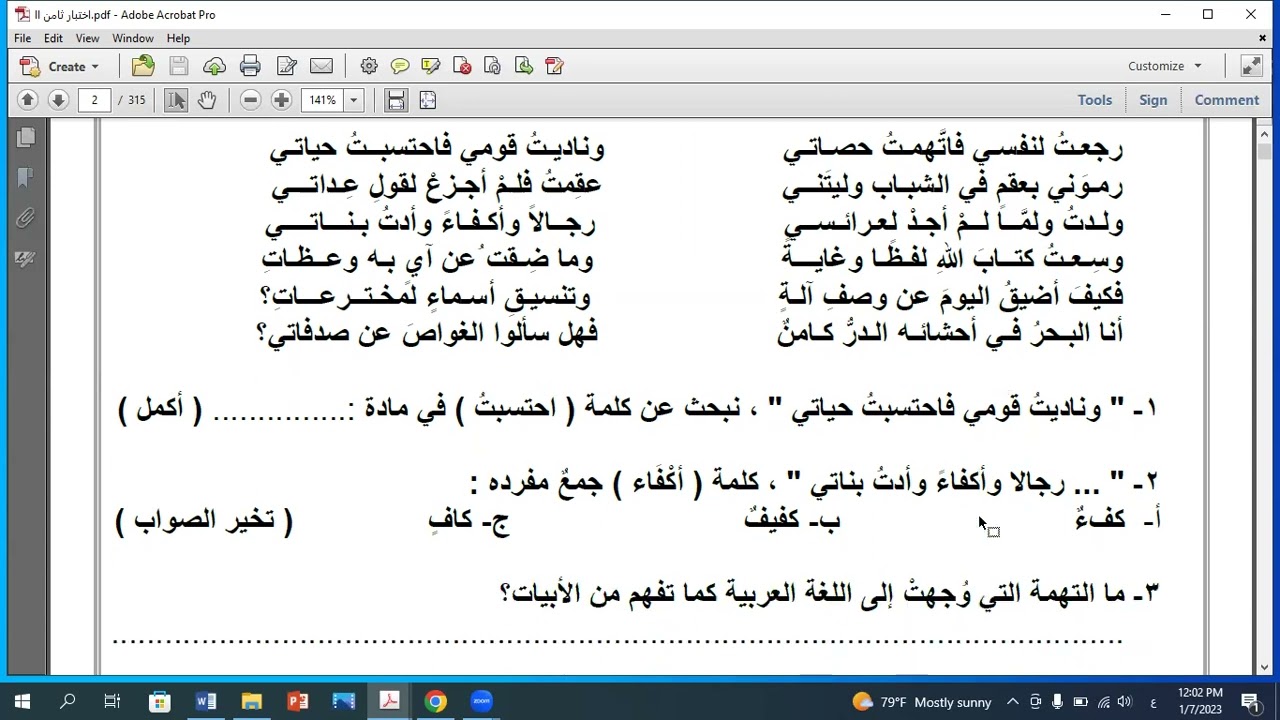
Task: Open File Explorer from the taskbar
Action: [252, 702]
